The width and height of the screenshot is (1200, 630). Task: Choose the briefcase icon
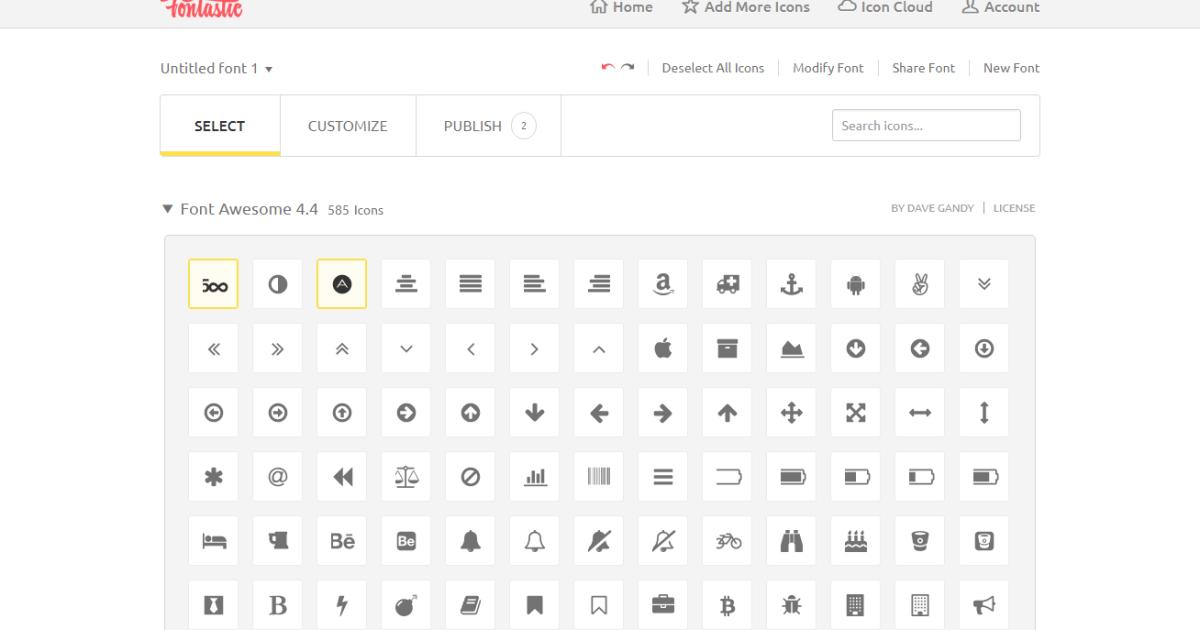(x=663, y=605)
